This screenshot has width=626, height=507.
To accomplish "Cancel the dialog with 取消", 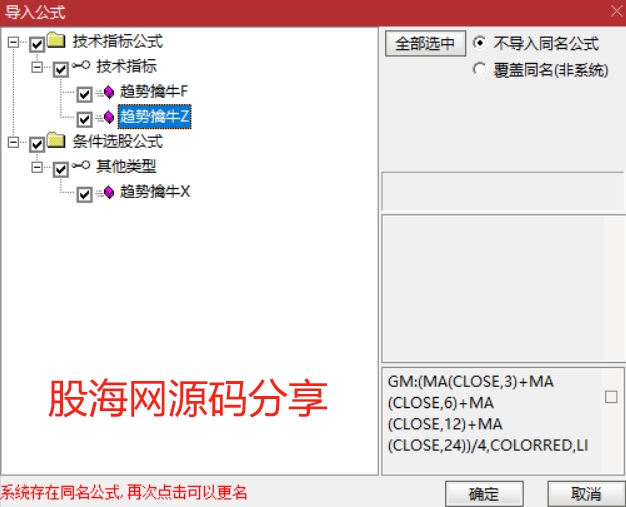I will click(586, 494).
